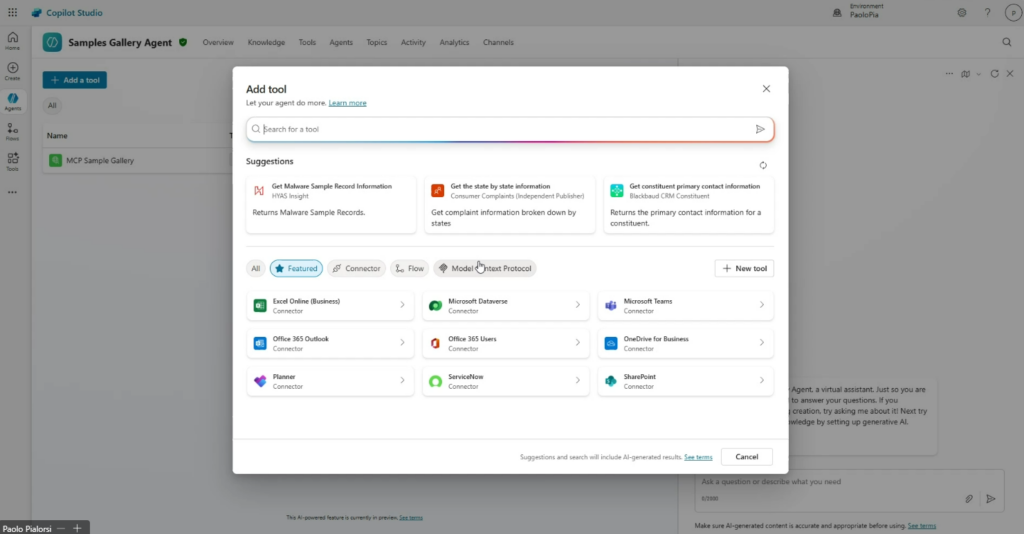Image resolution: width=1024 pixels, height=534 pixels.
Task: Switch to the Channels tab
Action: point(498,42)
